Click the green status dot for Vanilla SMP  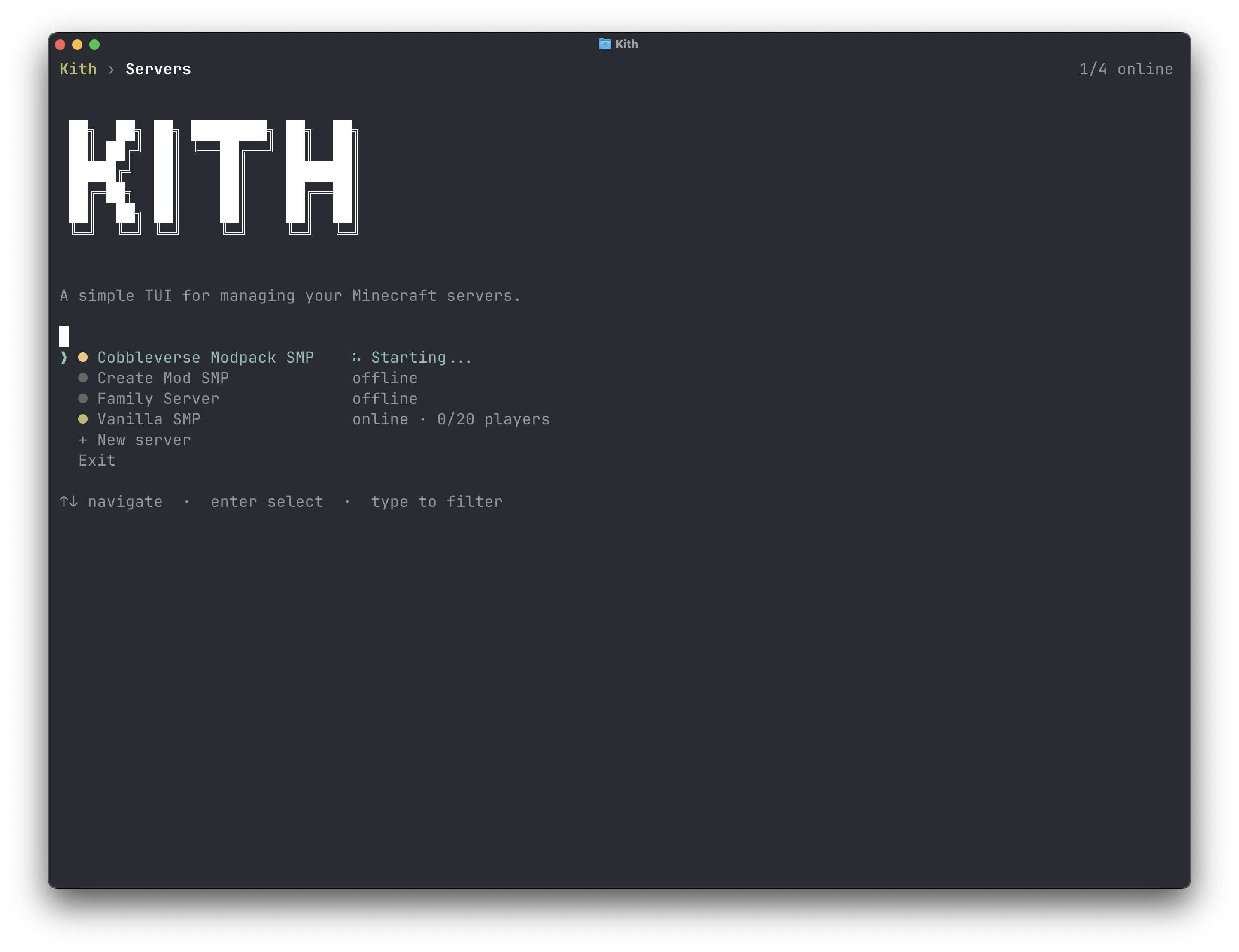coord(83,419)
